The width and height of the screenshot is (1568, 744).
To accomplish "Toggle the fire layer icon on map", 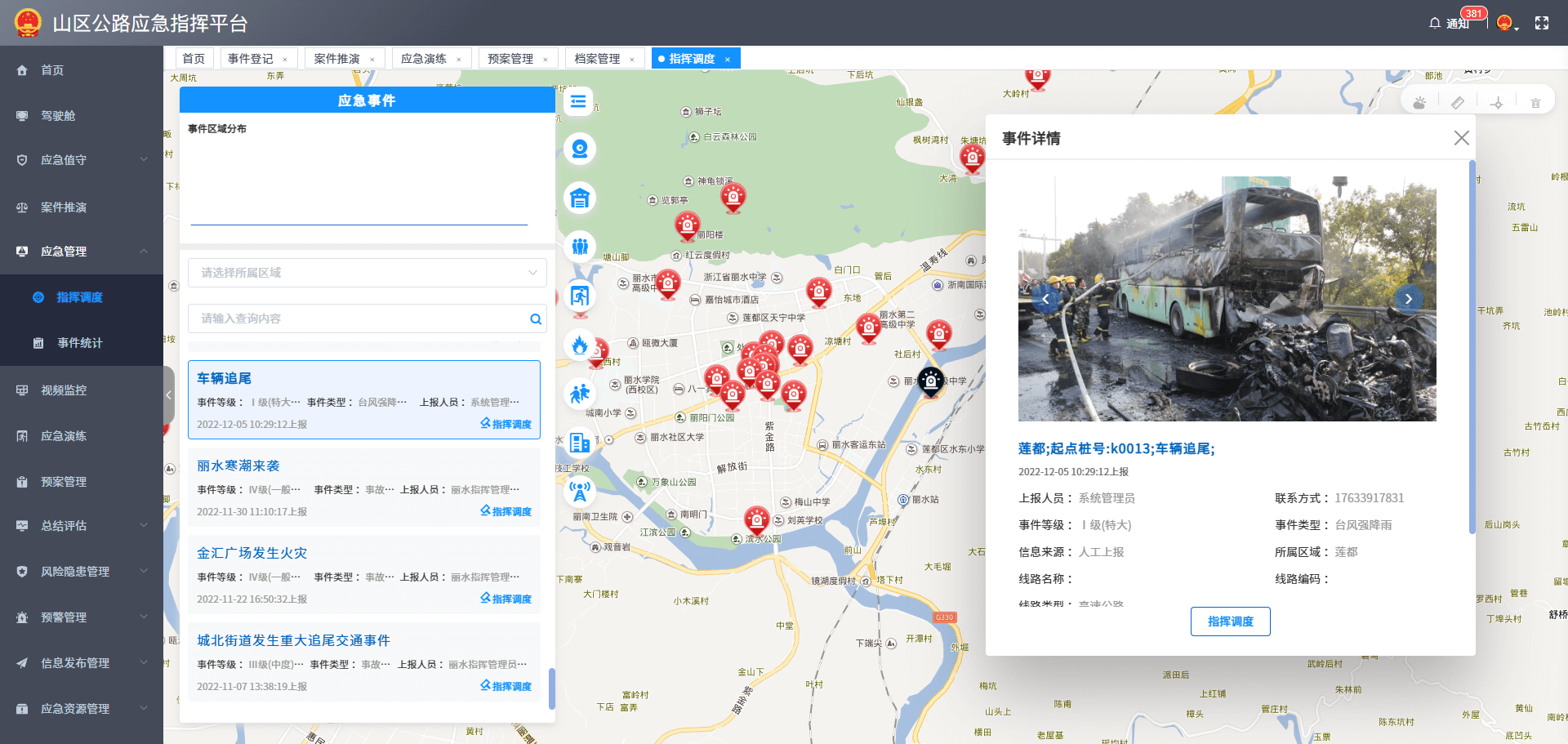I will tap(580, 345).
